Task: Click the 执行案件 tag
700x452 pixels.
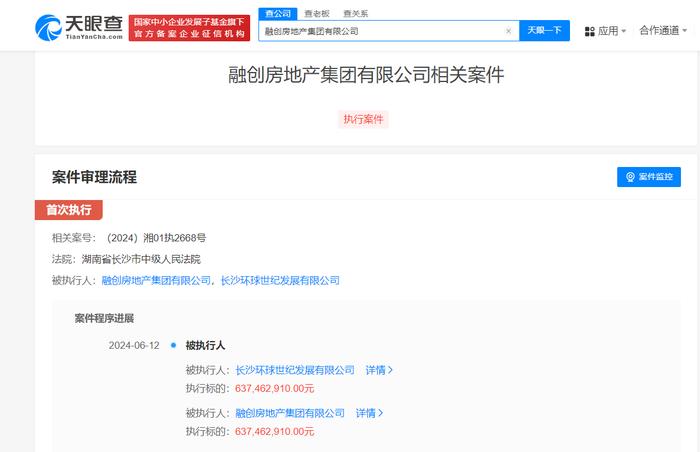Action: tap(363, 119)
